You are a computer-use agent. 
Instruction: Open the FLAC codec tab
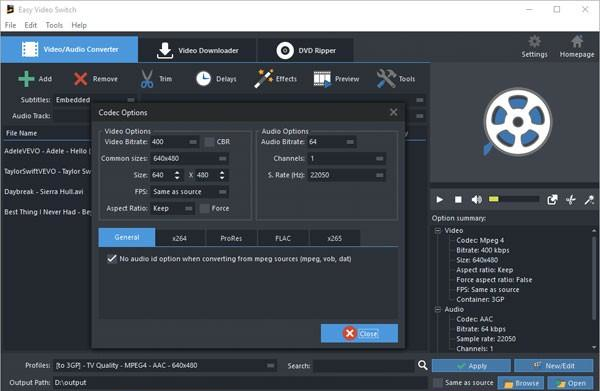(x=283, y=238)
